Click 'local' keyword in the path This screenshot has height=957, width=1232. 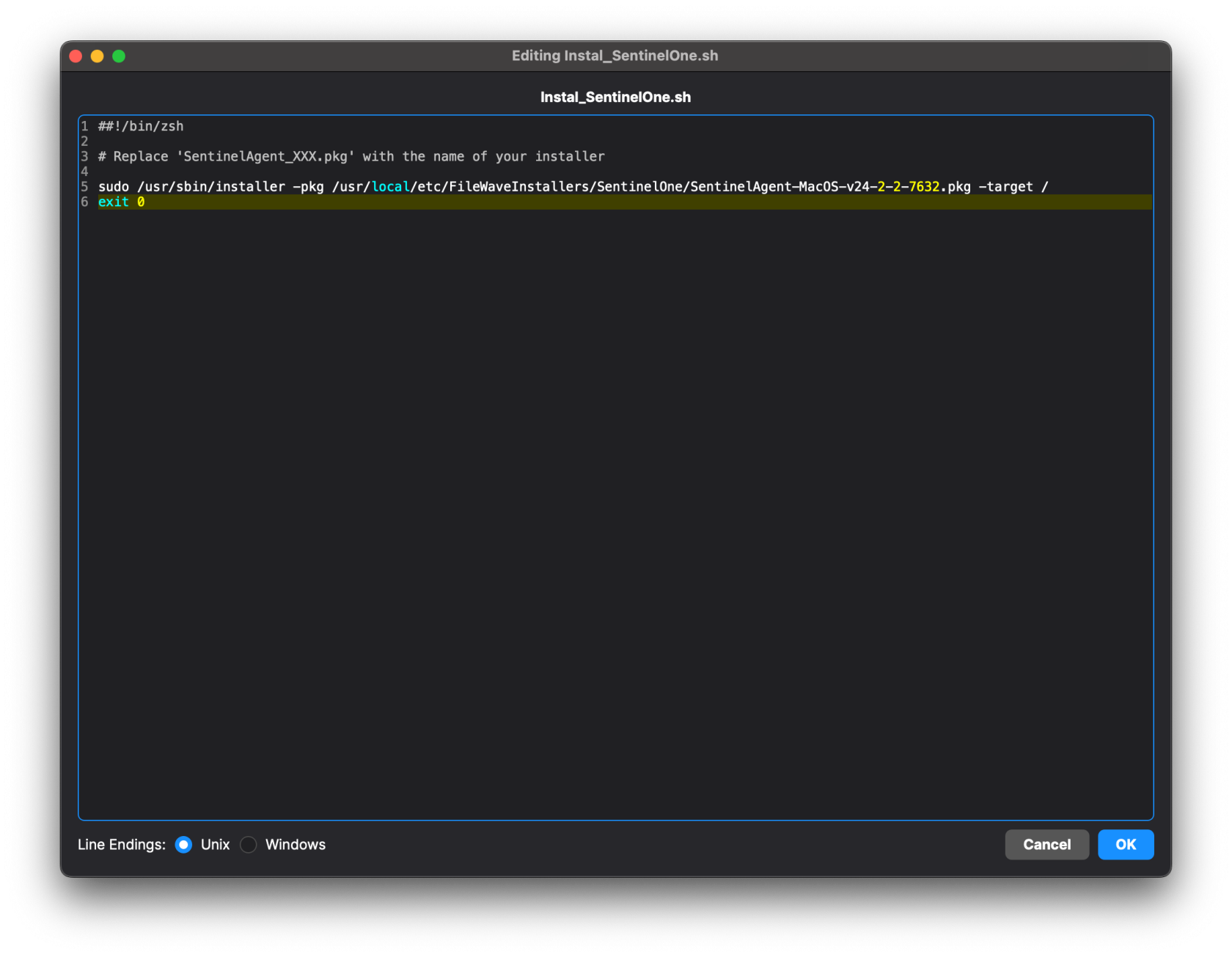(x=390, y=186)
